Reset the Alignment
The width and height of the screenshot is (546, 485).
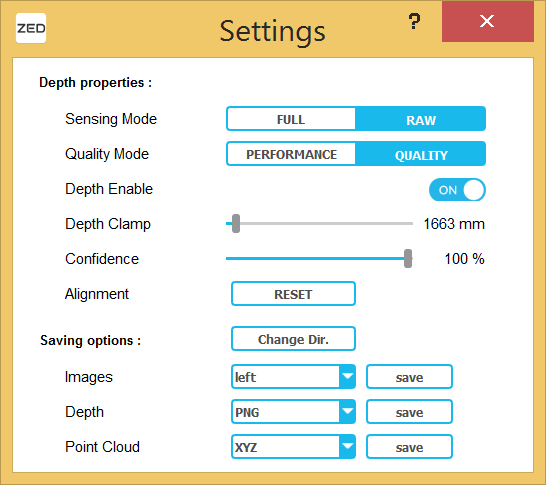click(293, 294)
